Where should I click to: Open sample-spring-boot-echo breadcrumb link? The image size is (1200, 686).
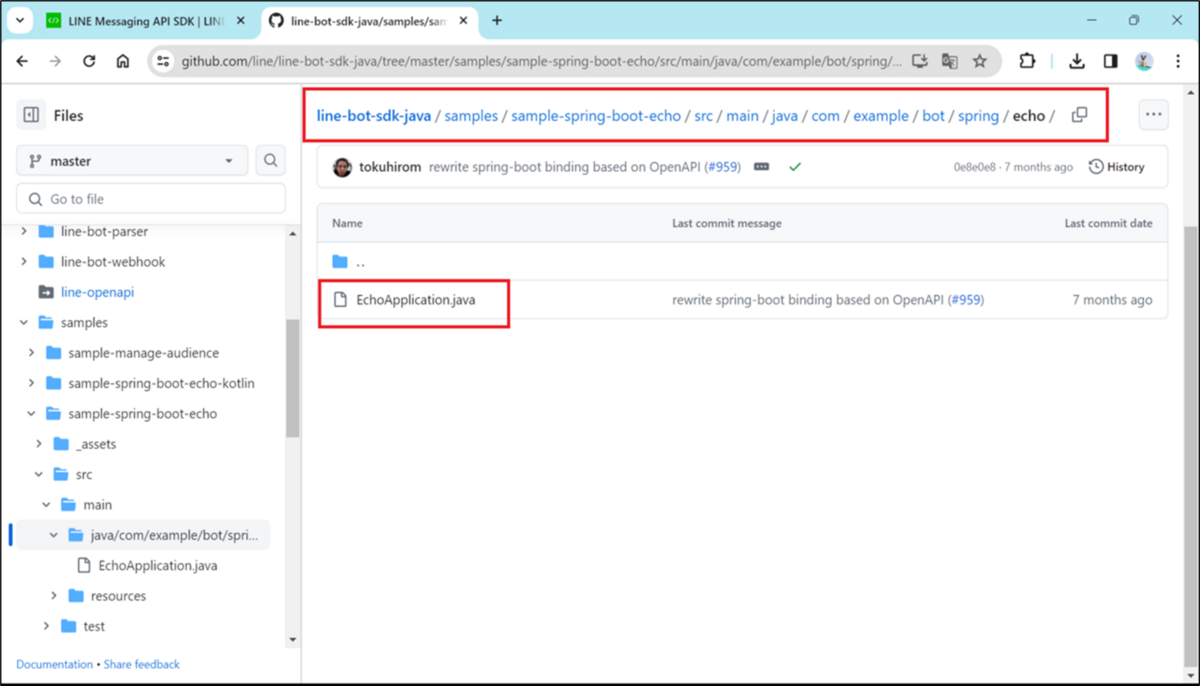click(x=596, y=116)
